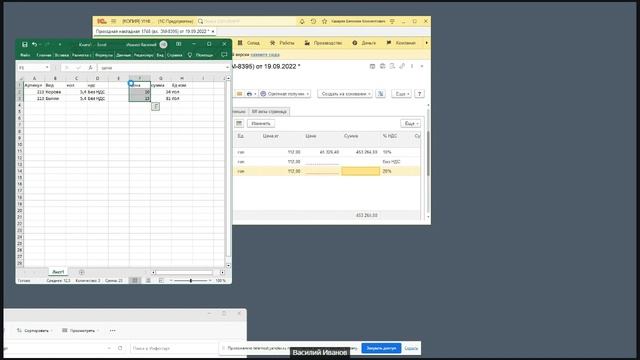Click the cell containing Корова
The image size is (640, 360).
coord(55,92)
